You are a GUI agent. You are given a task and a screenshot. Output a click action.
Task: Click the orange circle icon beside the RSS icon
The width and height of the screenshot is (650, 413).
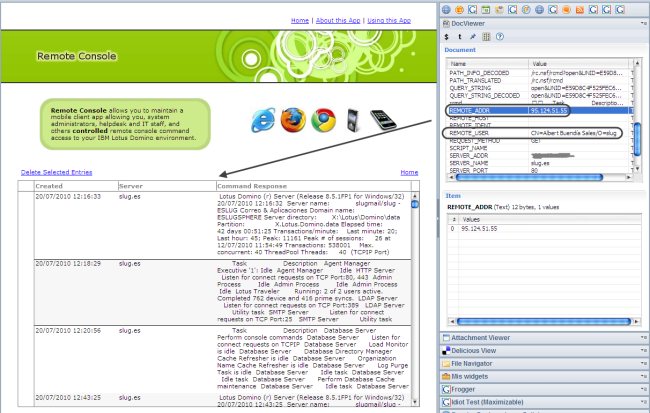point(566,10)
